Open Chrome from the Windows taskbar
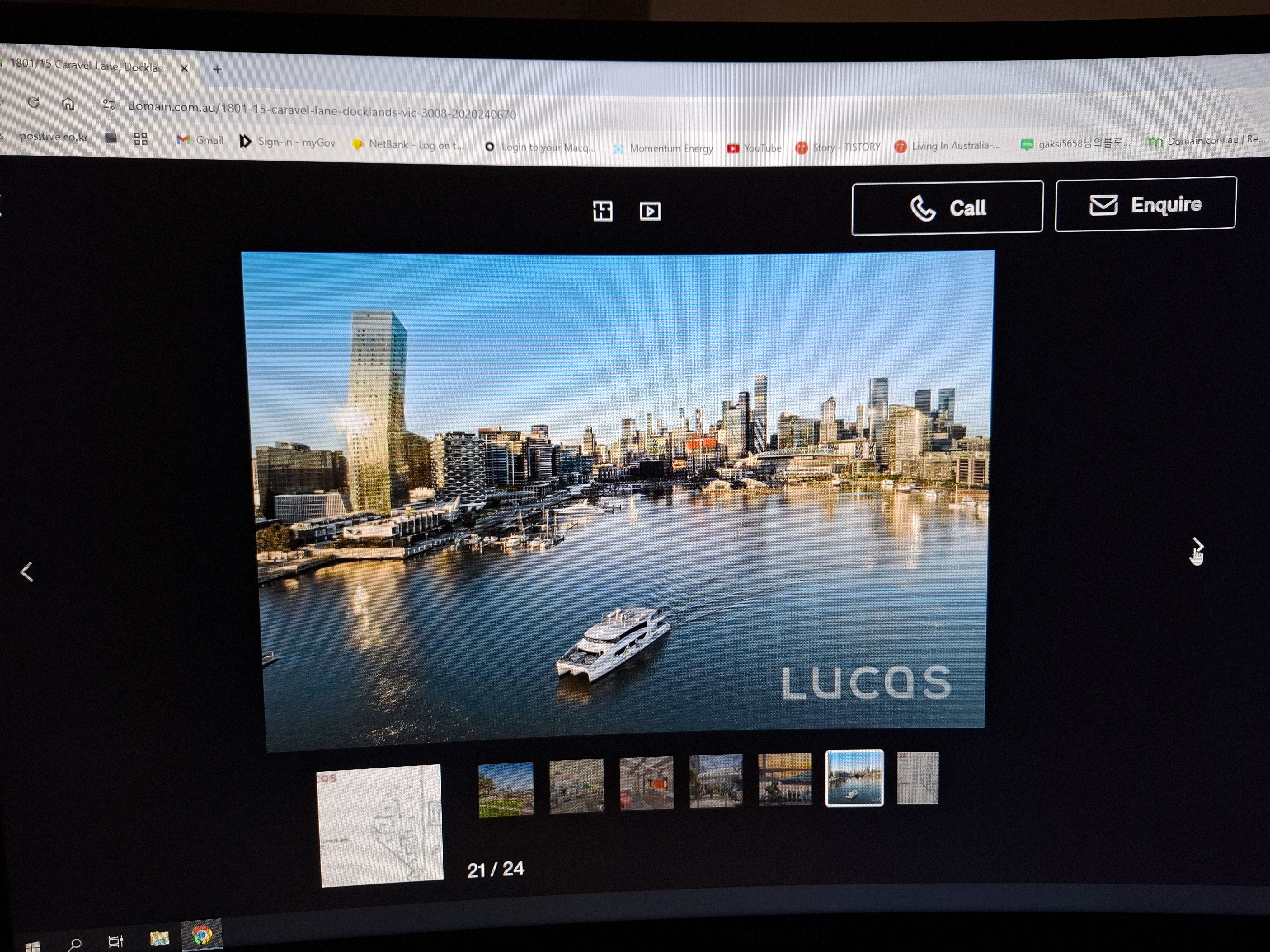The height and width of the screenshot is (952, 1270). click(201, 936)
